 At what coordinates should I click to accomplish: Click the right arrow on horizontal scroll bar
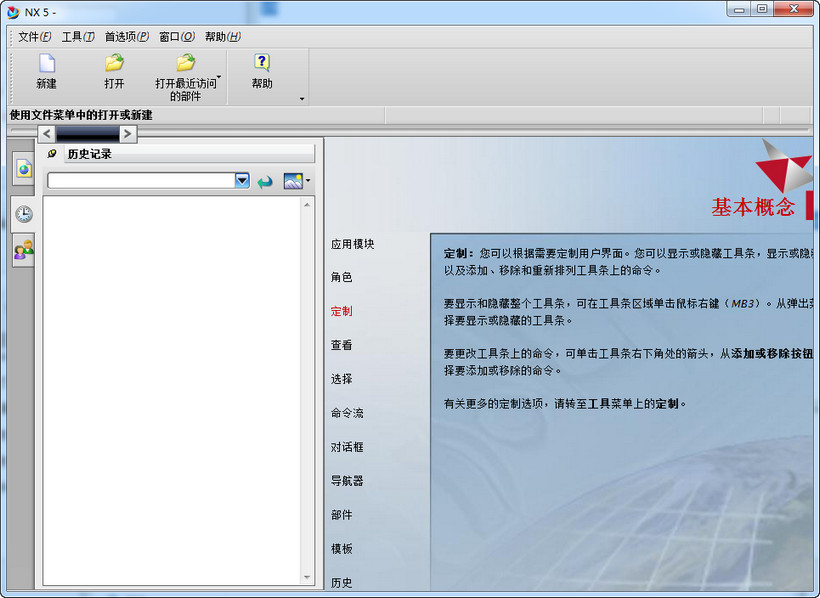coord(128,133)
